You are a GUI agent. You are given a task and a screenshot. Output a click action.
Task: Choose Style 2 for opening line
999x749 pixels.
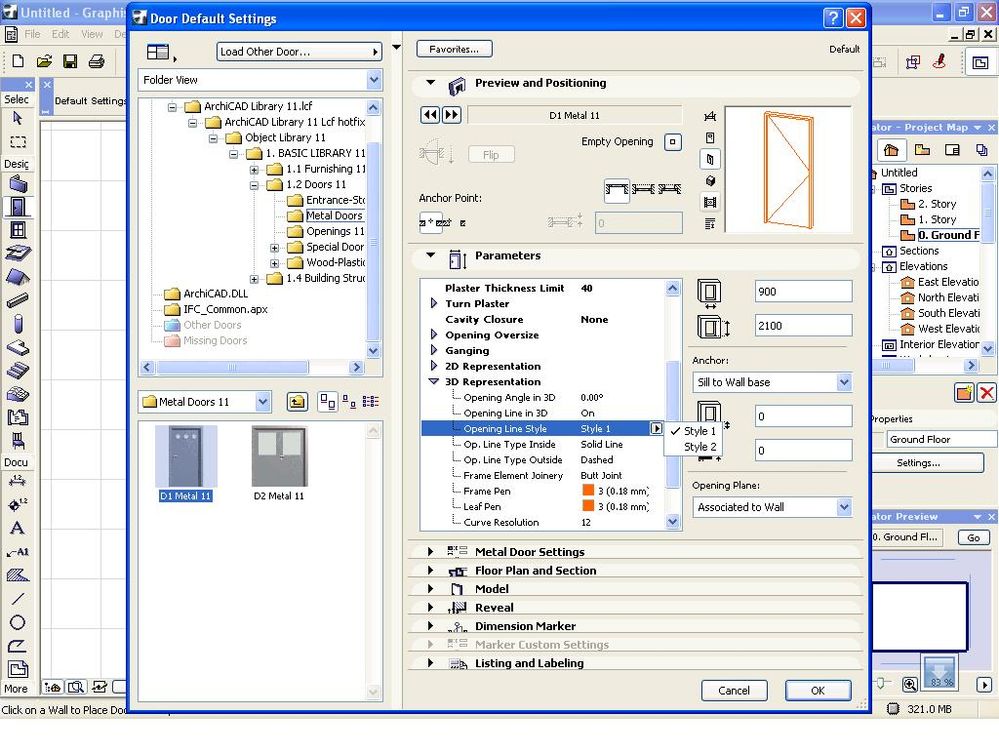coord(700,447)
